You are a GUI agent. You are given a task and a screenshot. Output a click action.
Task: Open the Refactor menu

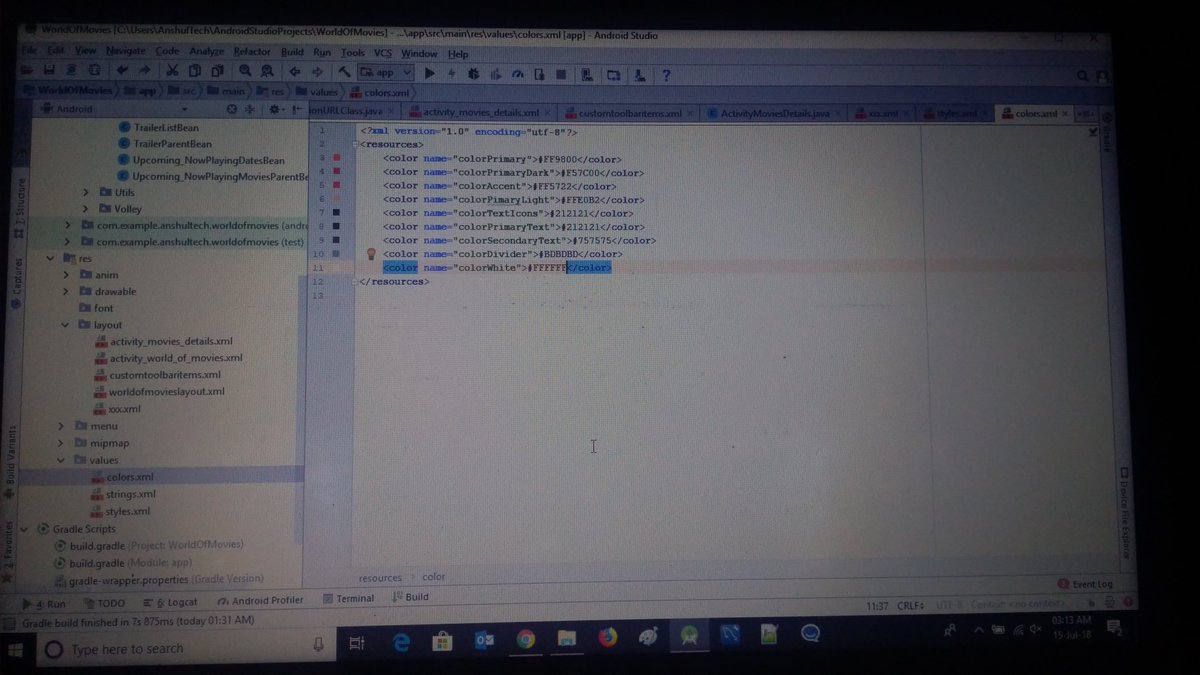point(252,52)
